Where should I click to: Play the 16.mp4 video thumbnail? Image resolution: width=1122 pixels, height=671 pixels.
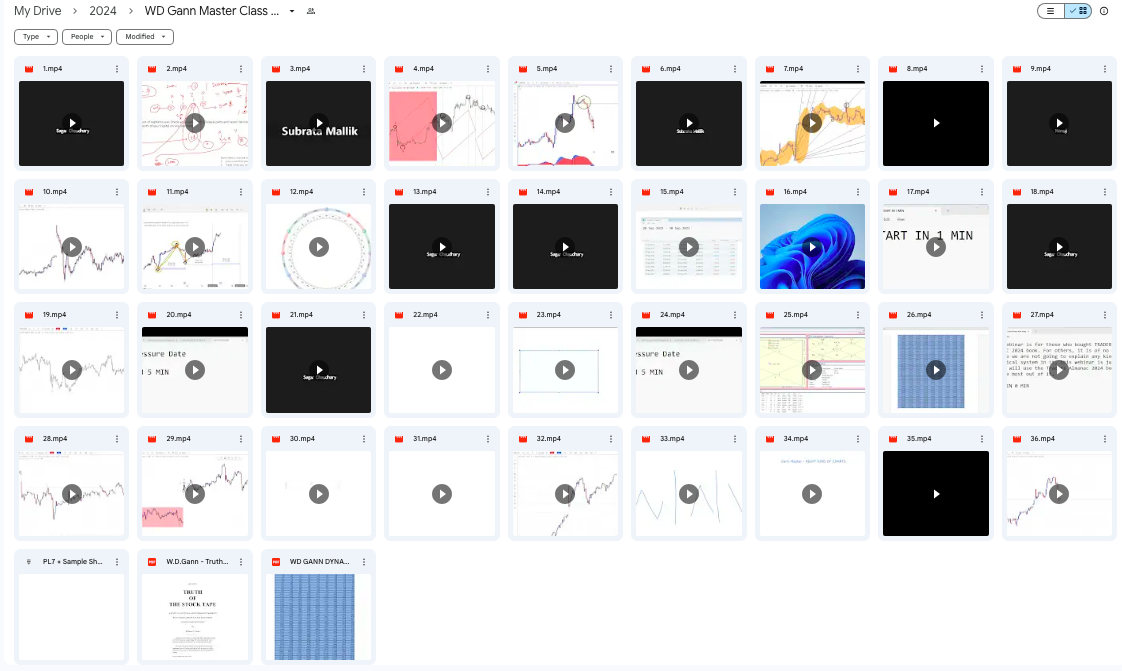pyautogui.click(x=812, y=246)
